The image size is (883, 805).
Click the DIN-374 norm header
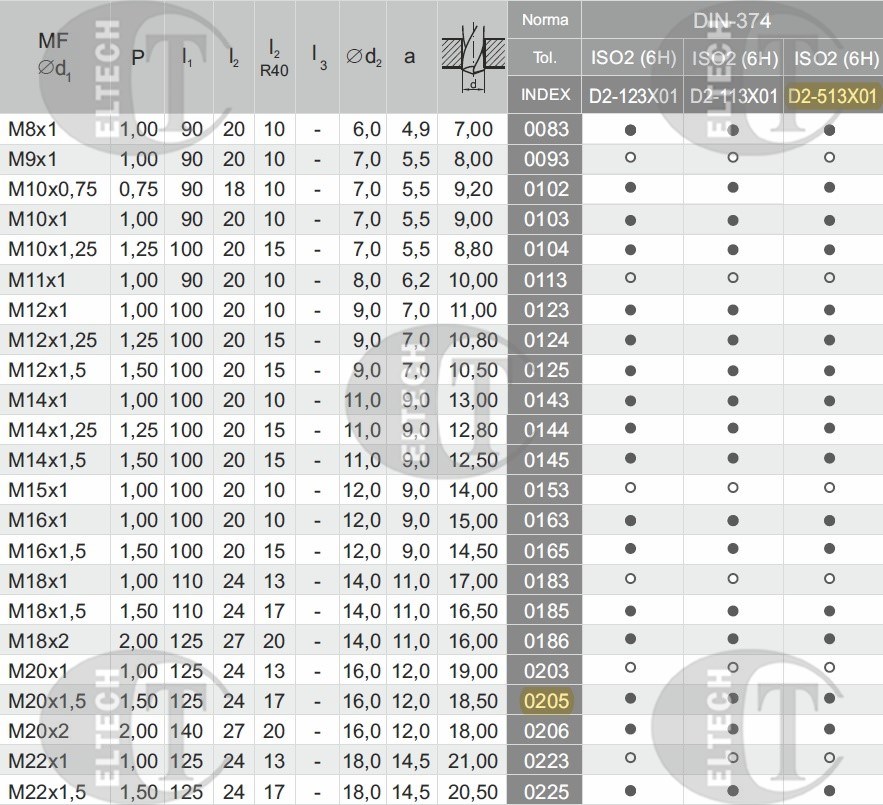731,20
